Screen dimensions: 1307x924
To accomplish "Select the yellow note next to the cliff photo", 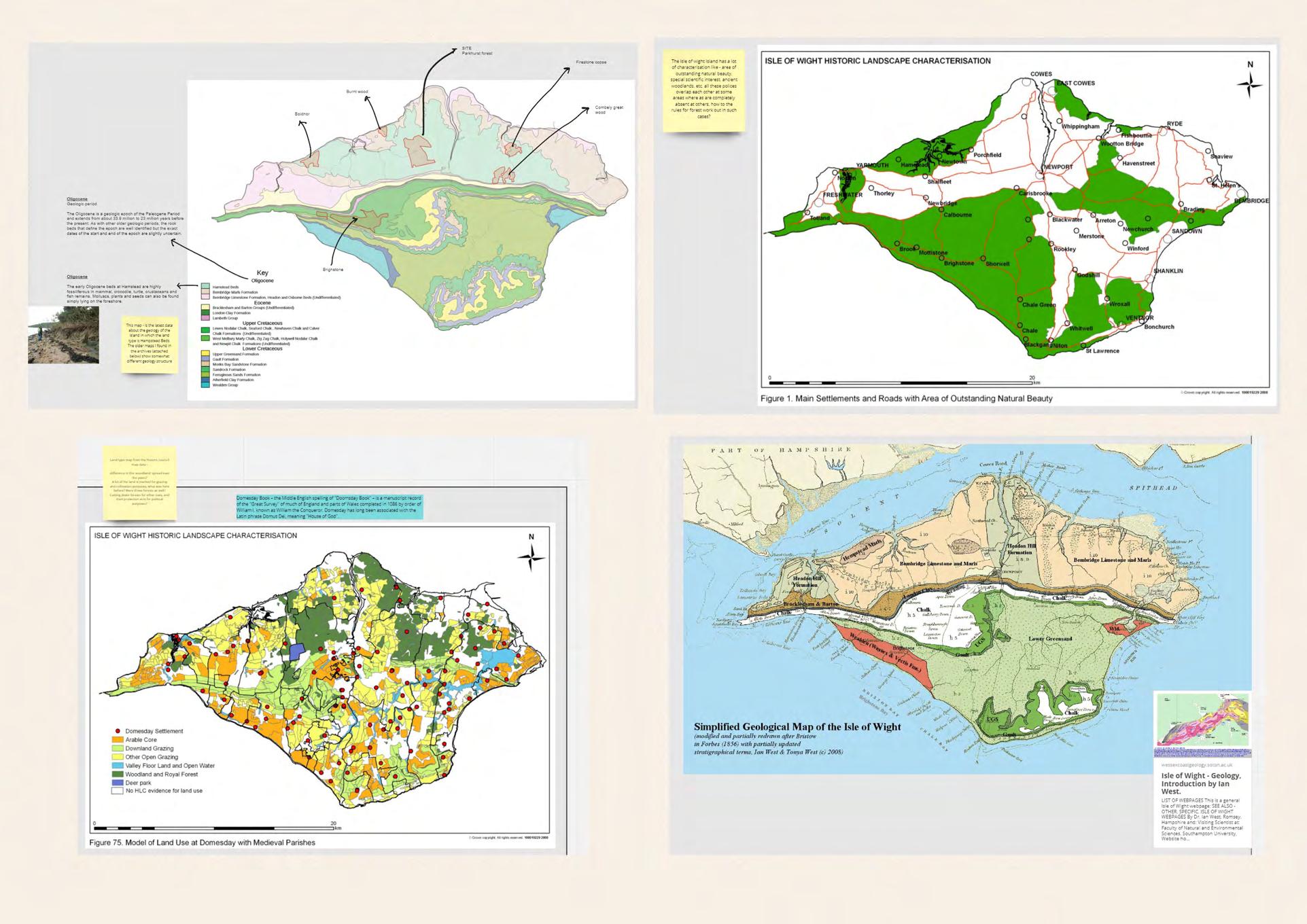I will click(150, 344).
